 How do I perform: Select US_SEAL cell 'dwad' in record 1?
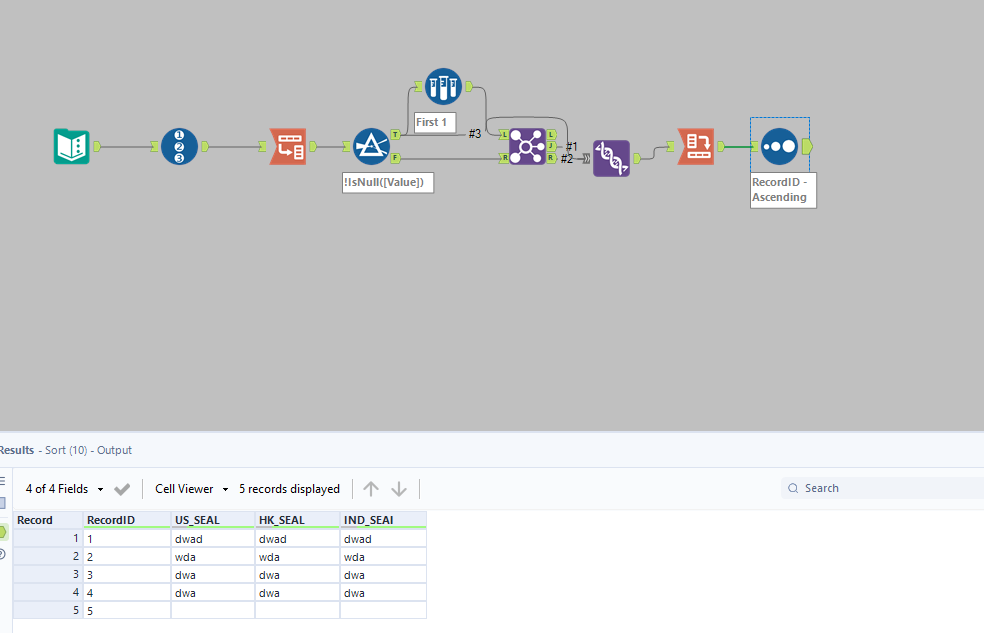213,539
